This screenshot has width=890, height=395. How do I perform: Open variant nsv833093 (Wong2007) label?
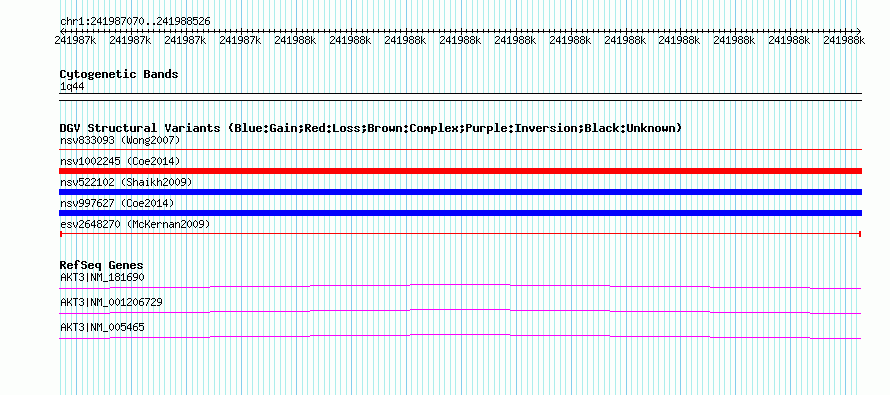[120, 140]
